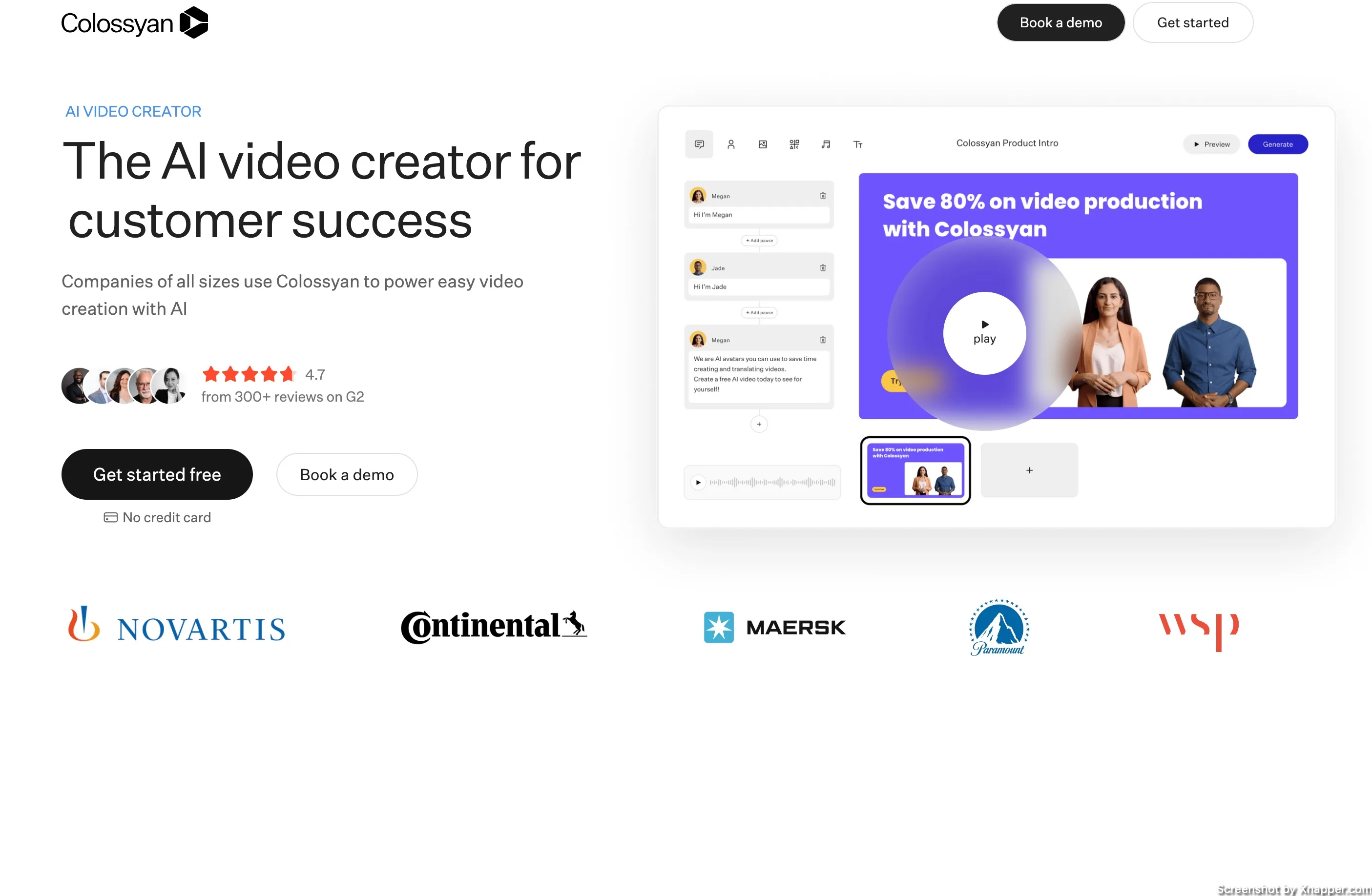The image size is (1372, 896).
Task: Click the 'Hi I'm Jade' script text field
Action: (x=759, y=287)
